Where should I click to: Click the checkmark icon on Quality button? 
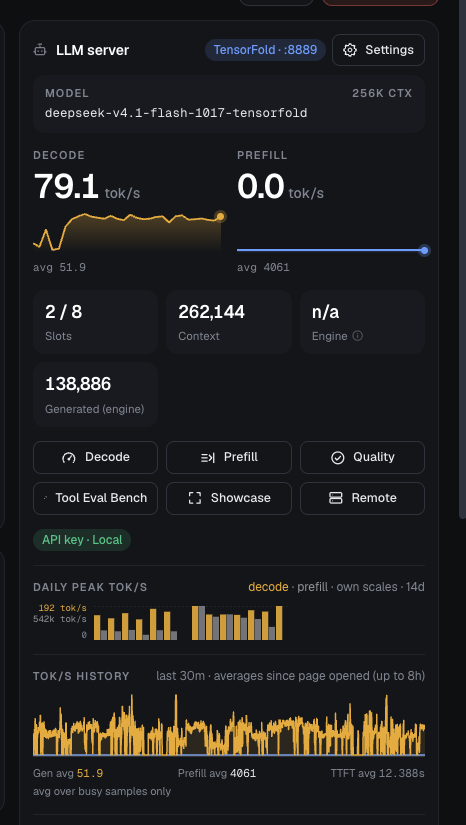tap(338, 458)
